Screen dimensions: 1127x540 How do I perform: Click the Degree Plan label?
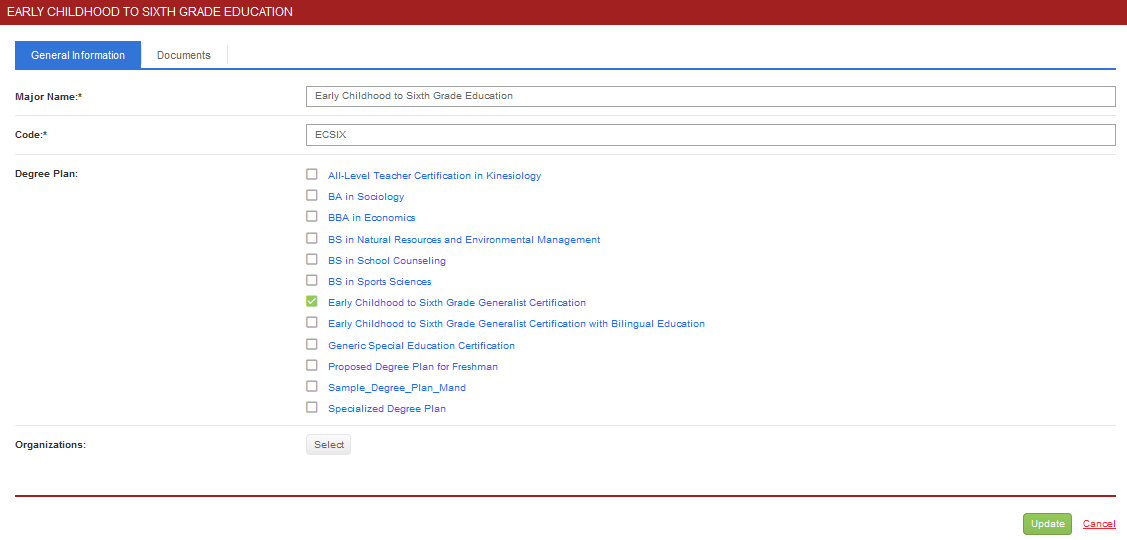[46, 173]
